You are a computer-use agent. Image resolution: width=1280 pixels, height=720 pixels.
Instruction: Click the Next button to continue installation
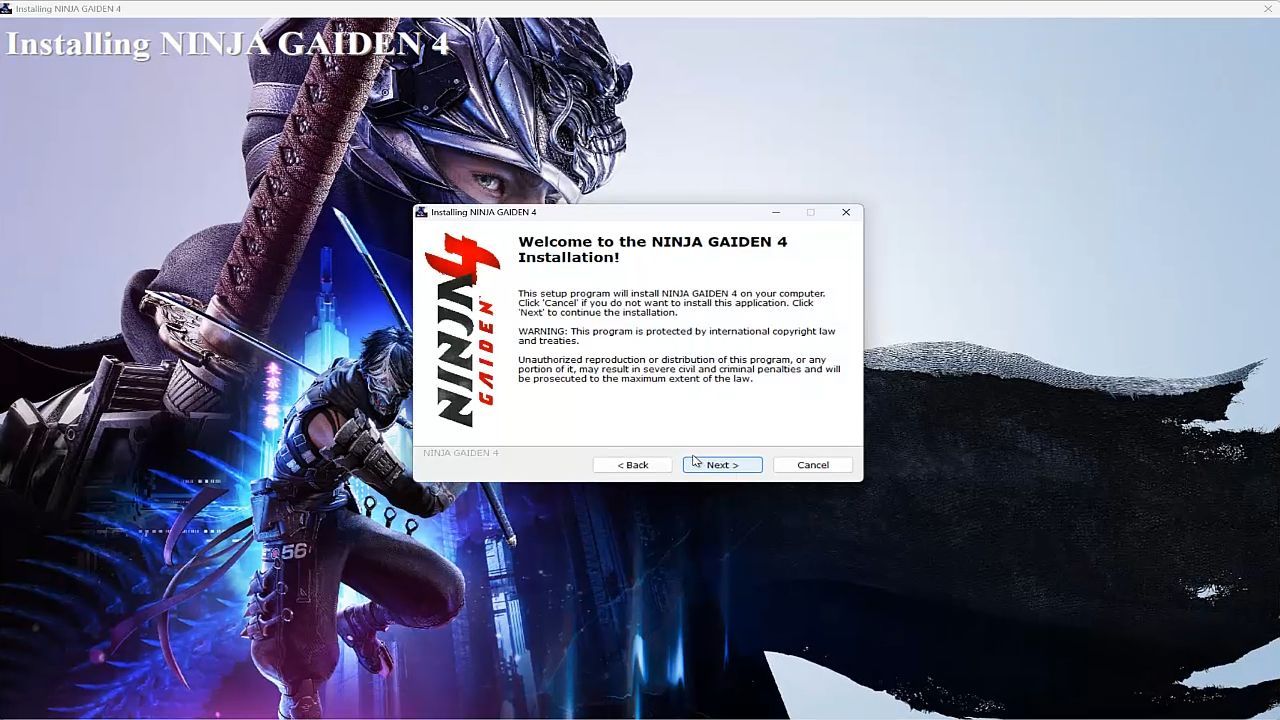[x=722, y=465]
